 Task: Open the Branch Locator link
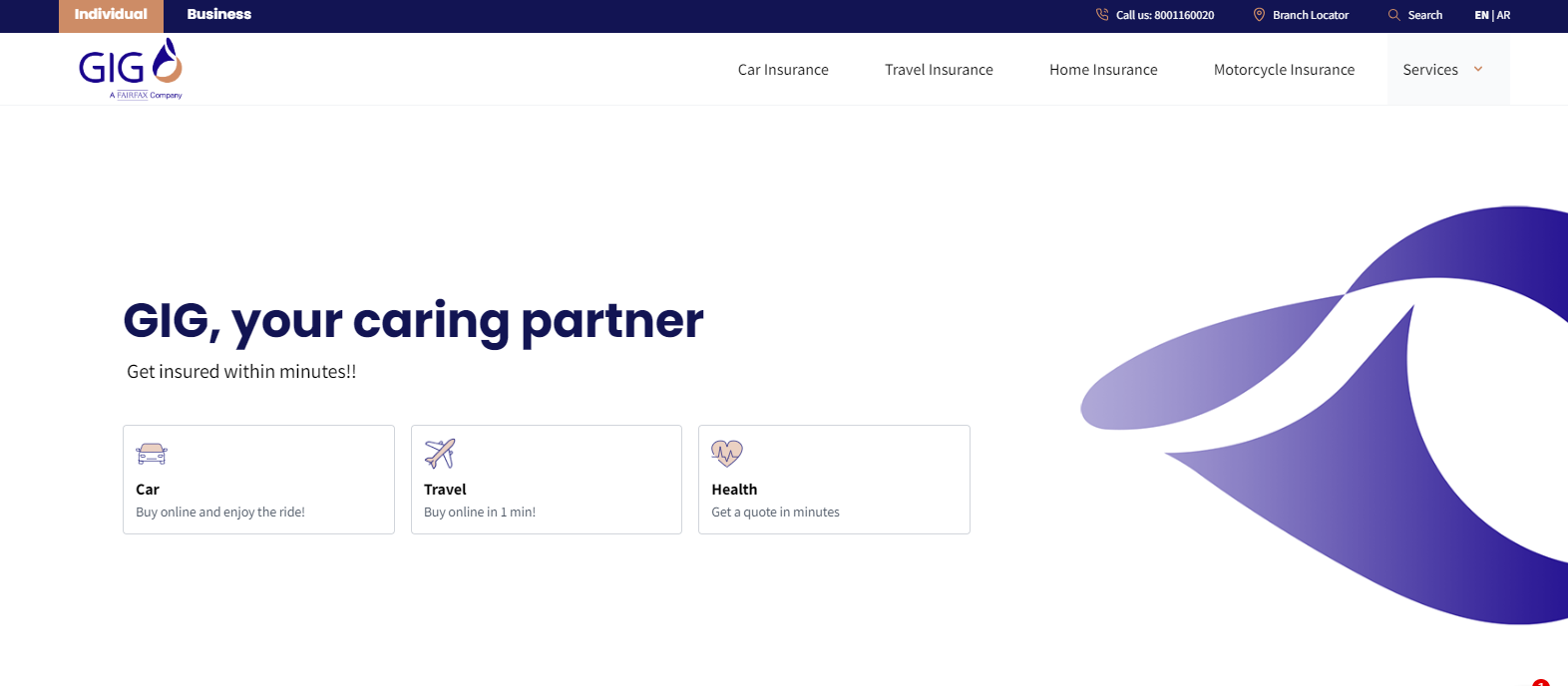tap(1311, 15)
